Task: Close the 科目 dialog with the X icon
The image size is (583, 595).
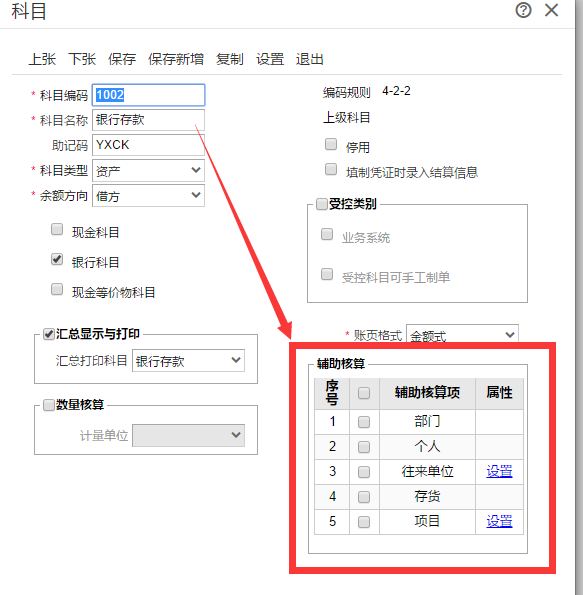Action: click(x=551, y=10)
